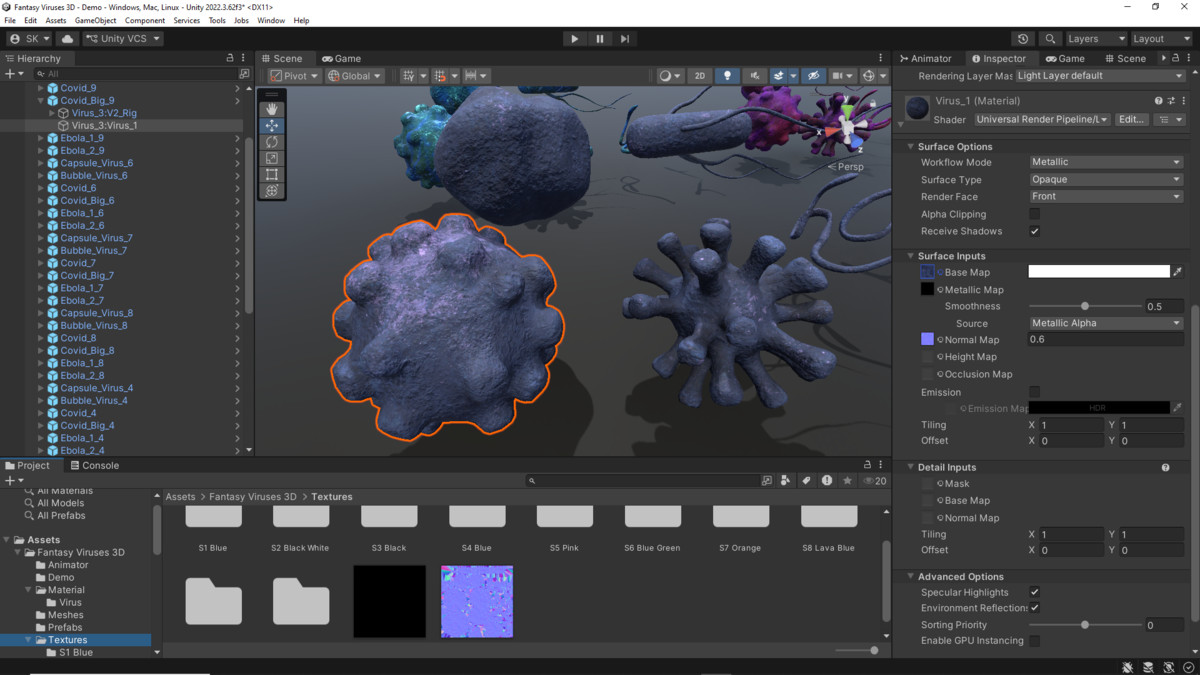
Task: Select the Scale tool
Action: (x=271, y=158)
